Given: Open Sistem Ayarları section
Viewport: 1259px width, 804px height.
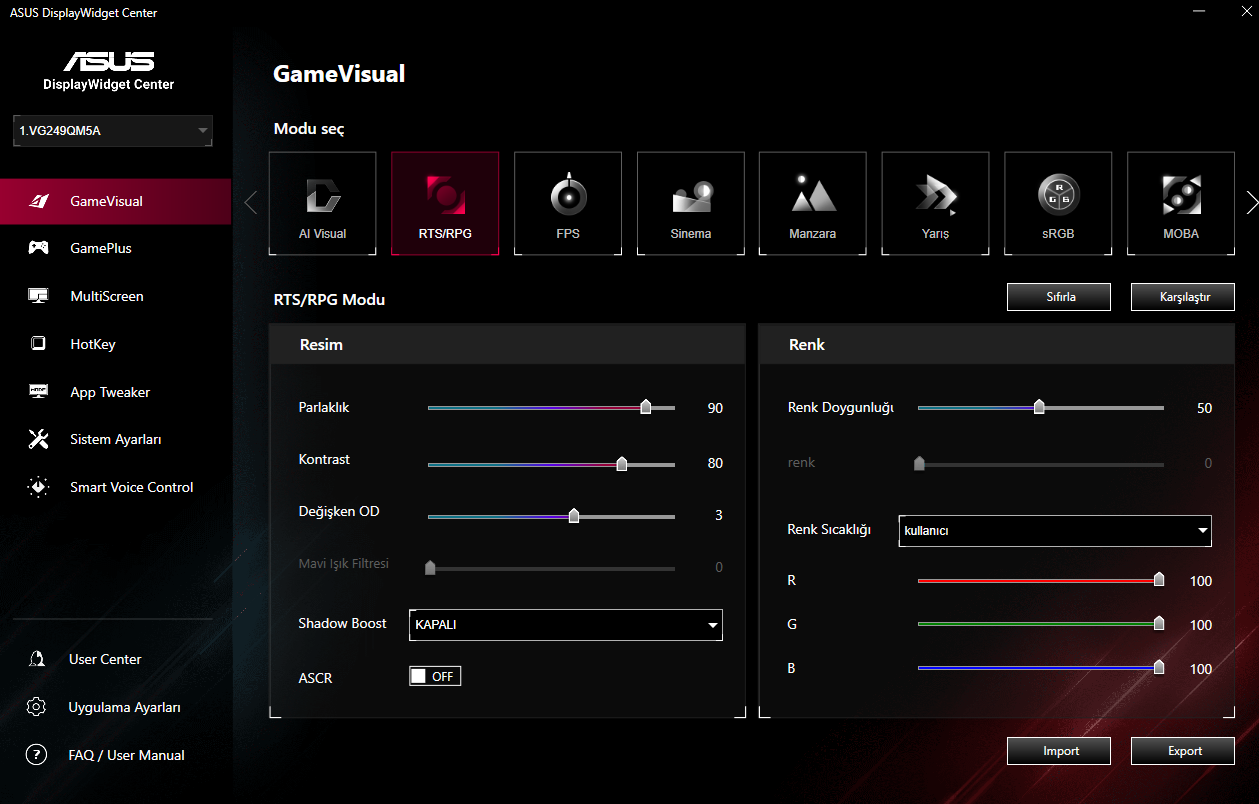Looking at the screenshot, I should 116,439.
